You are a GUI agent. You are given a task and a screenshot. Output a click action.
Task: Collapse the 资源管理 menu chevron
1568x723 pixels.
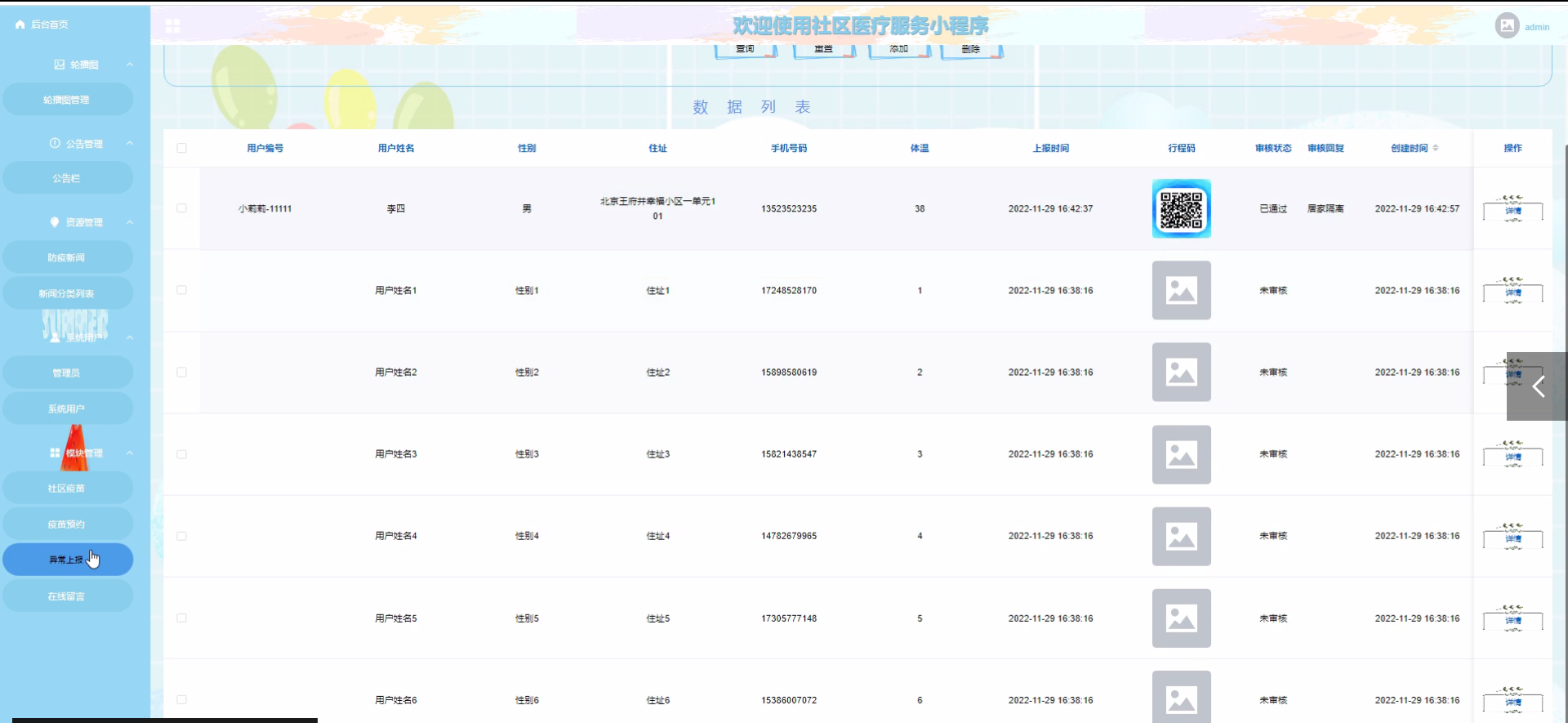pyautogui.click(x=130, y=222)
